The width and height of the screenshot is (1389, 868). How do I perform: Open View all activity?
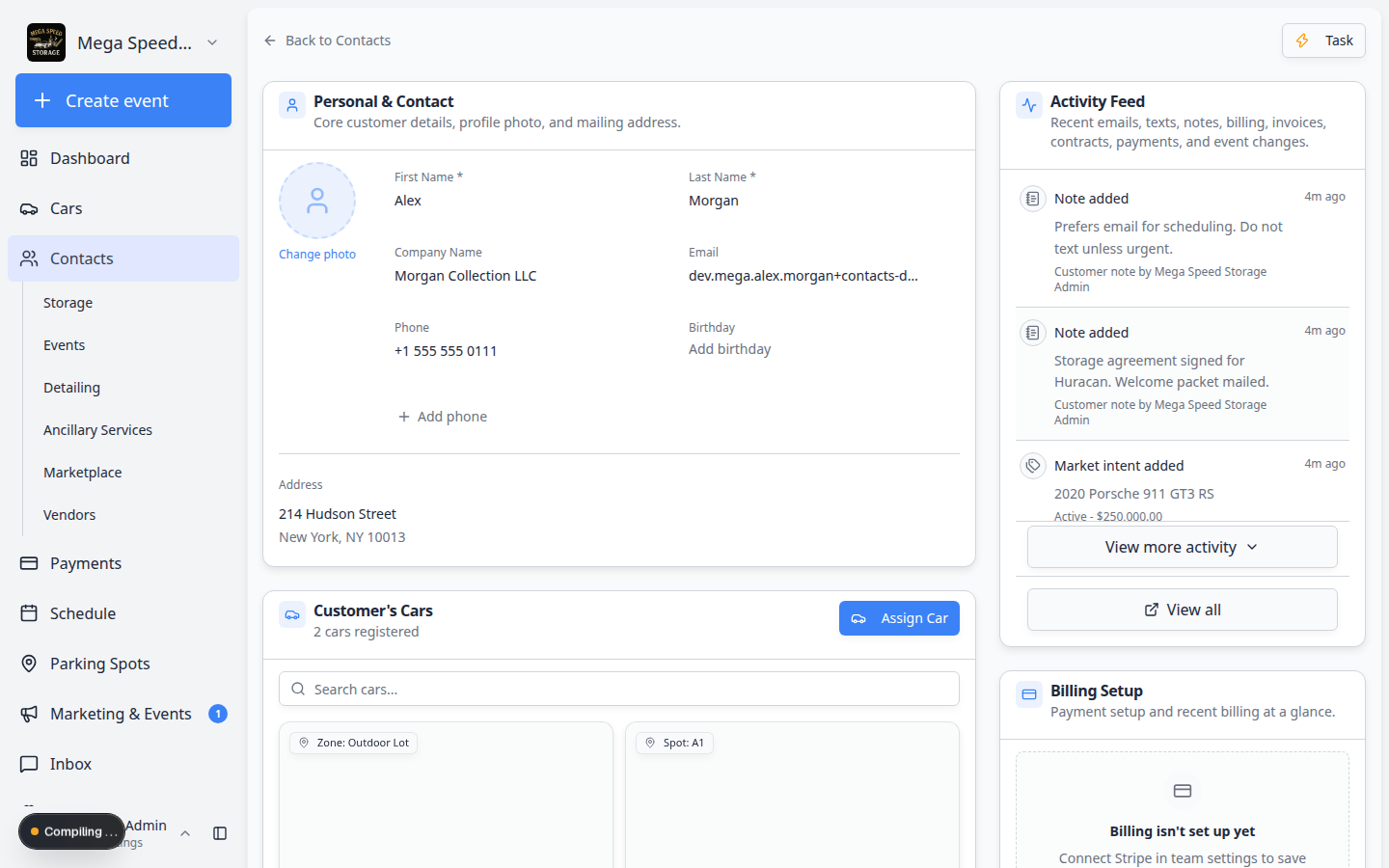(1183, 610)
